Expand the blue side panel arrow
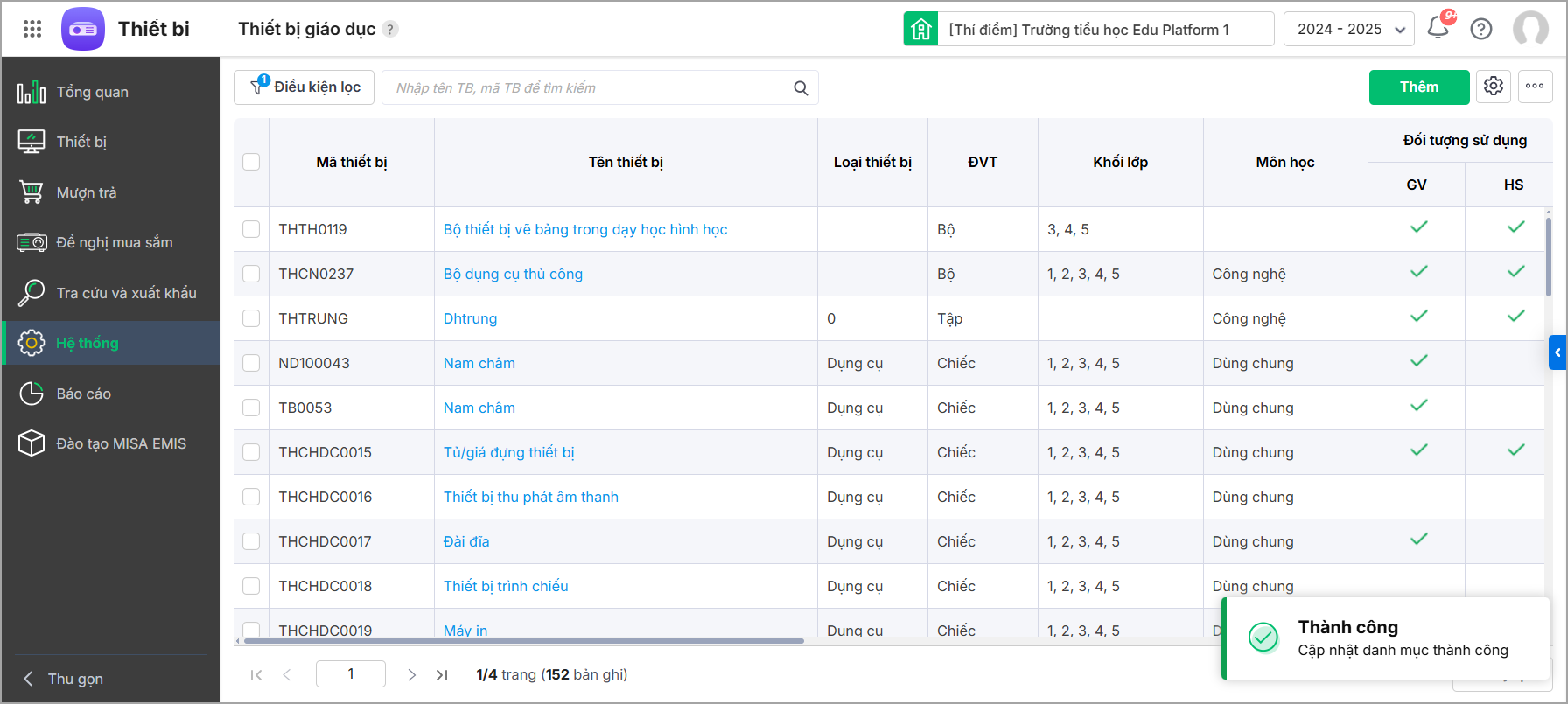Viewport: 1568px width, 704px height. pyautogui.click(x=1557, y=352)
